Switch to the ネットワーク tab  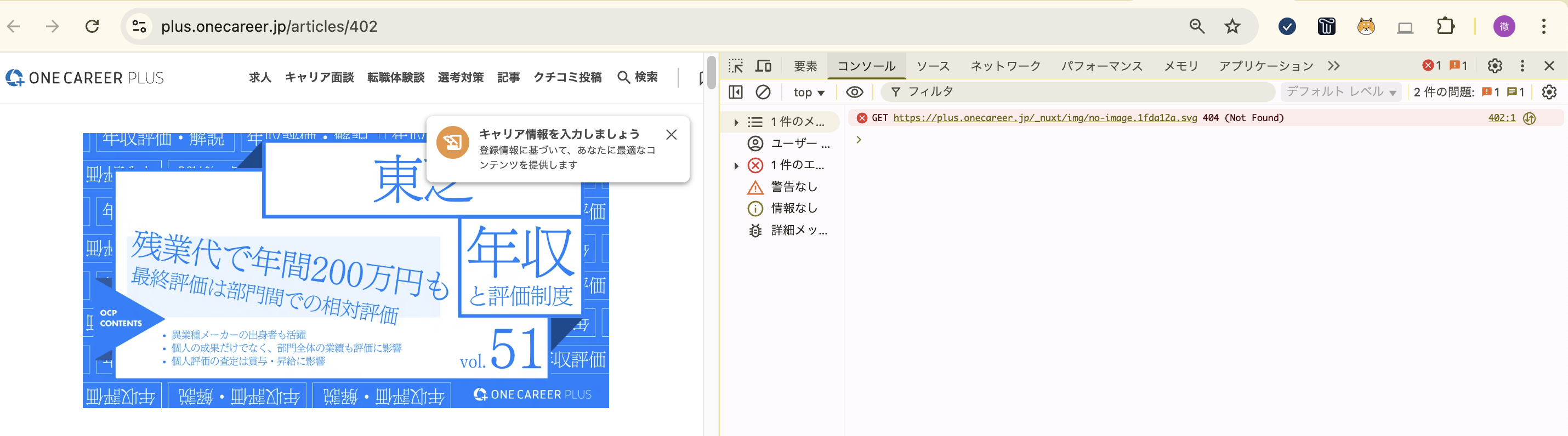click(1005, 66)
